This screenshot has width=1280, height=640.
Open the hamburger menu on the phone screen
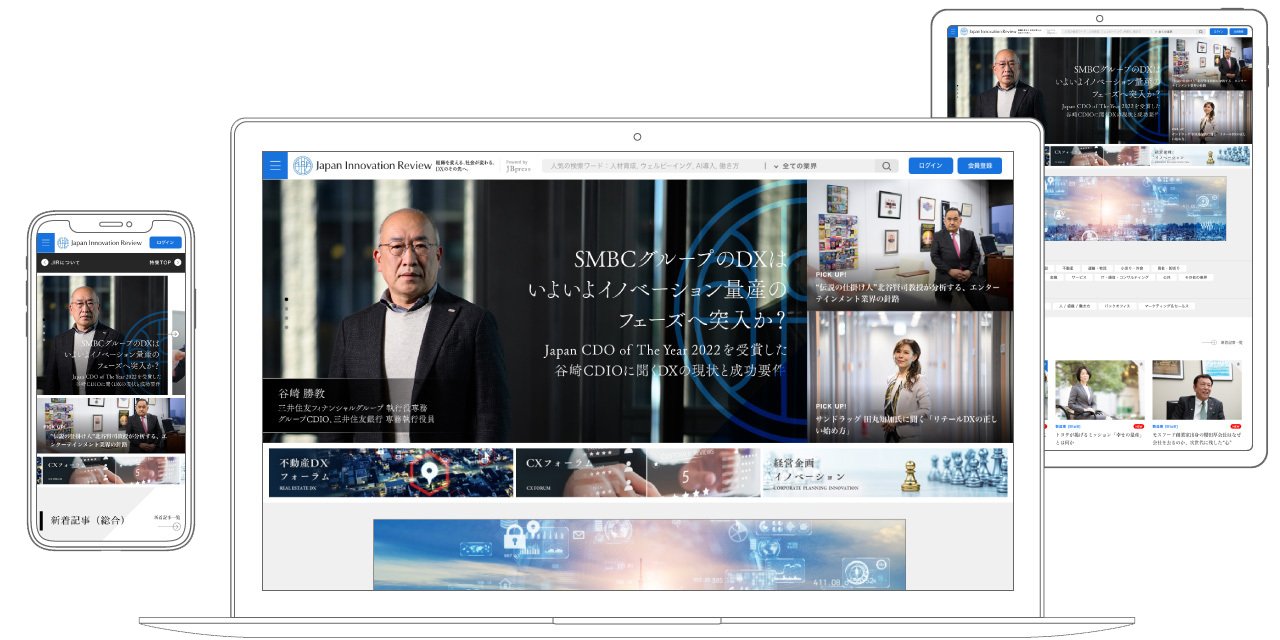[x=46, y=242]
